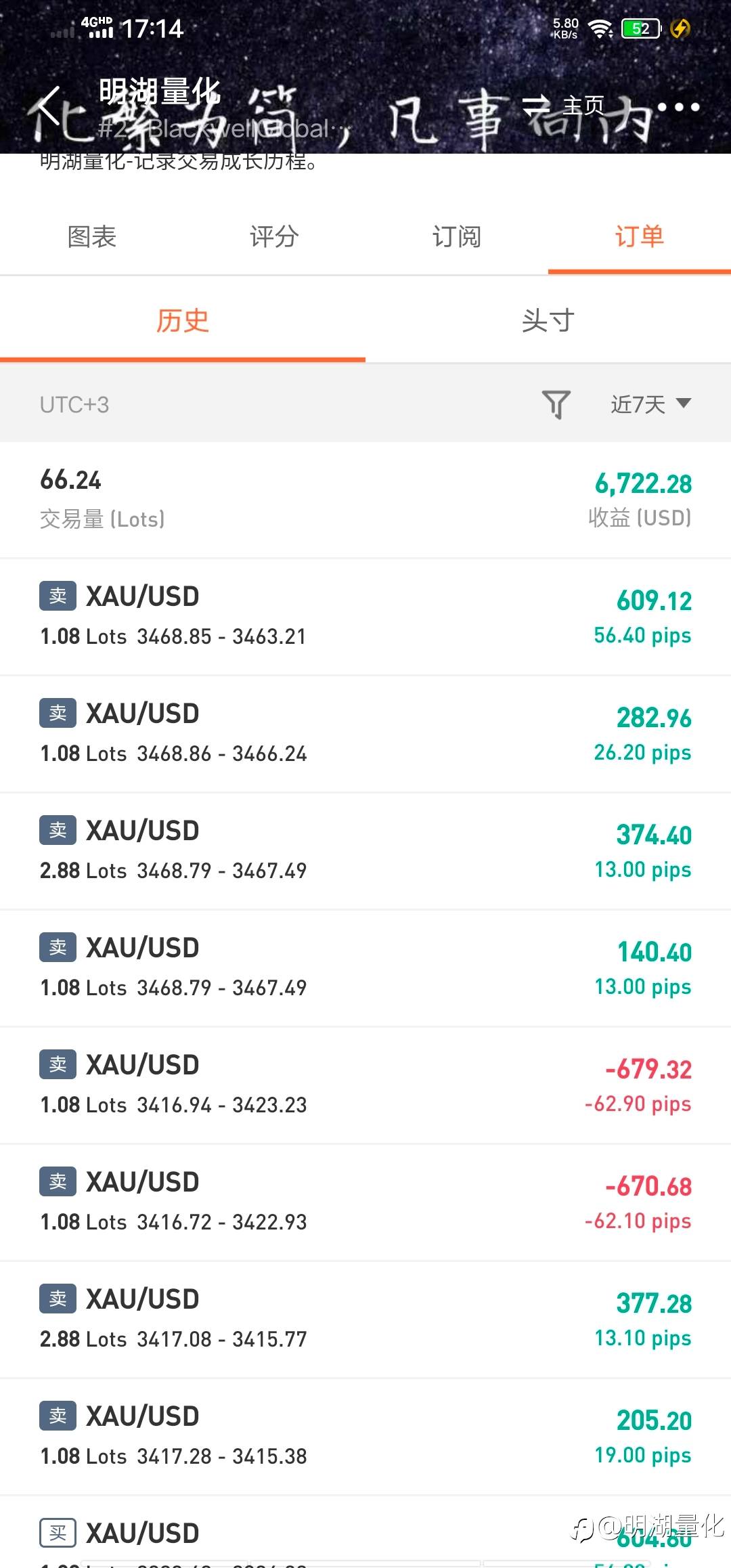
Task: Open the 订阅 tab
Action: click(x=457, y=237)
